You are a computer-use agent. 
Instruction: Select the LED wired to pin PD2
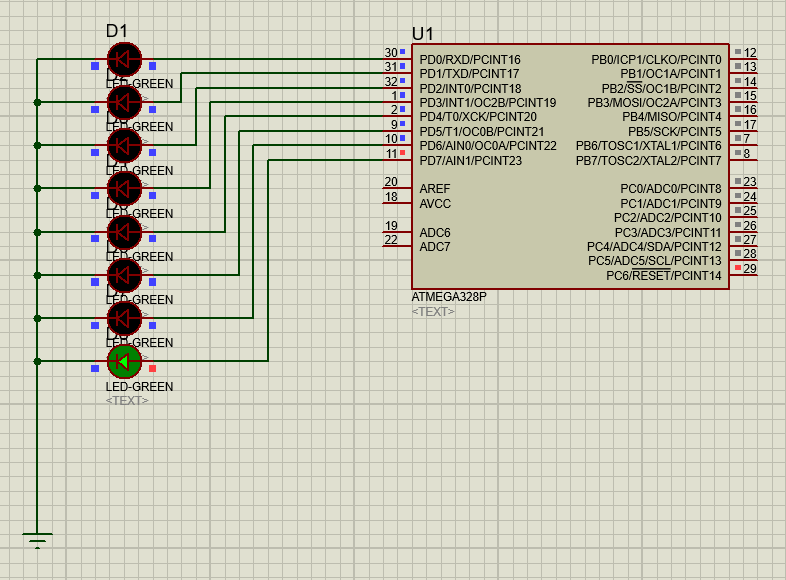(124, 145)
